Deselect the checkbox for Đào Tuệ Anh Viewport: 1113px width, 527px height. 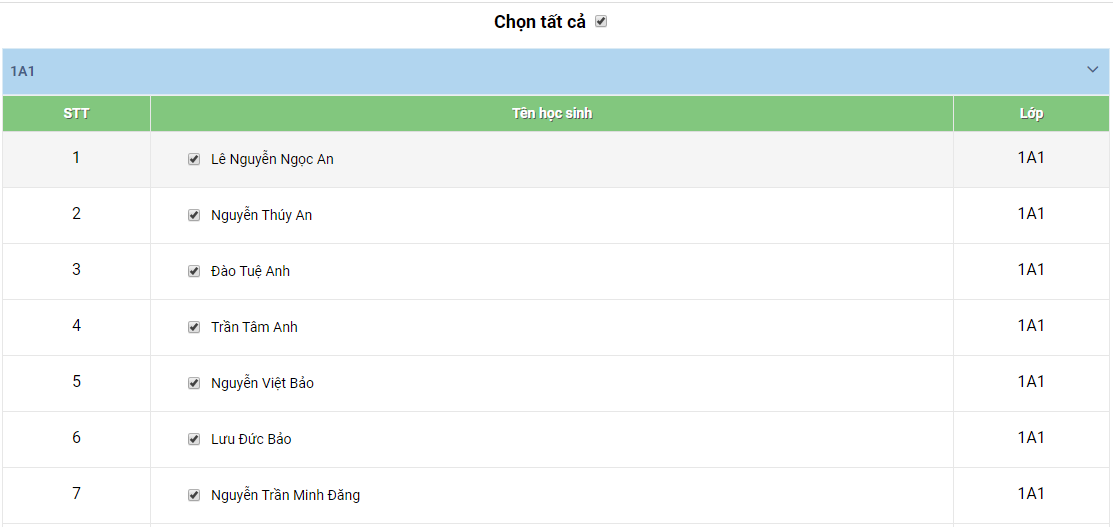coord(194,271)
